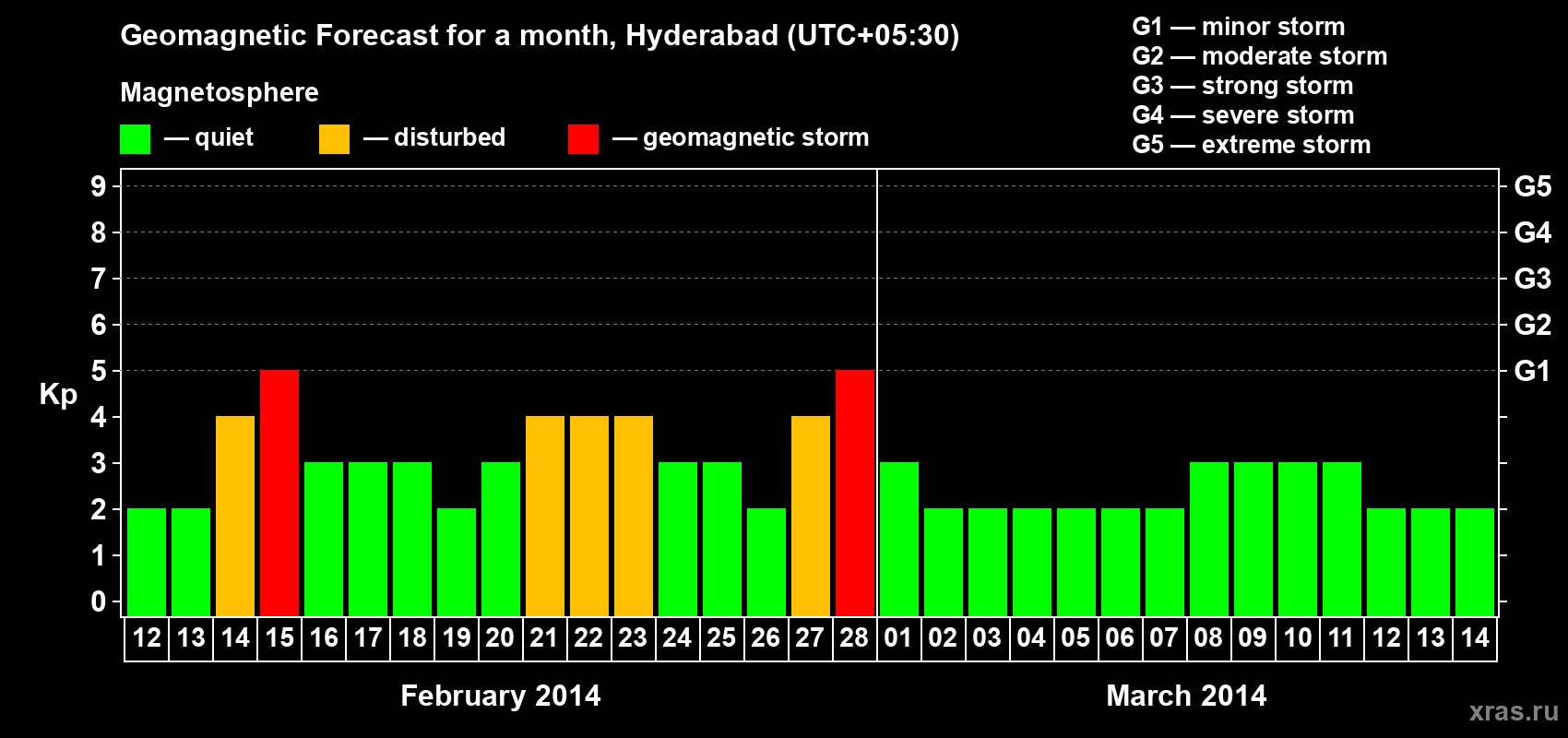Click the '— geomagnetic storm' legend label
This screenshot has height=738, width=1568.
pos(741,138)
